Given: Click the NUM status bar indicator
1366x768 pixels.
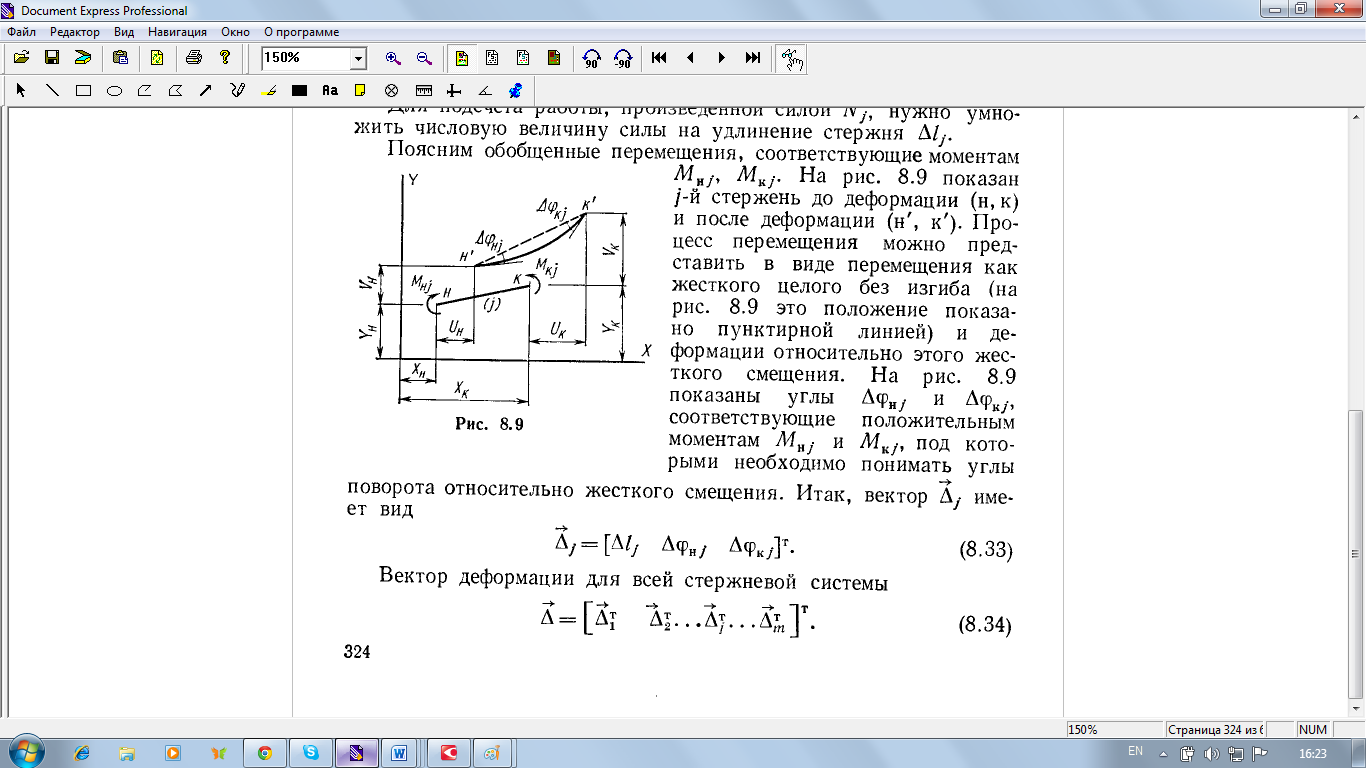Looking at the screenshot, I should coord(1313,730).
